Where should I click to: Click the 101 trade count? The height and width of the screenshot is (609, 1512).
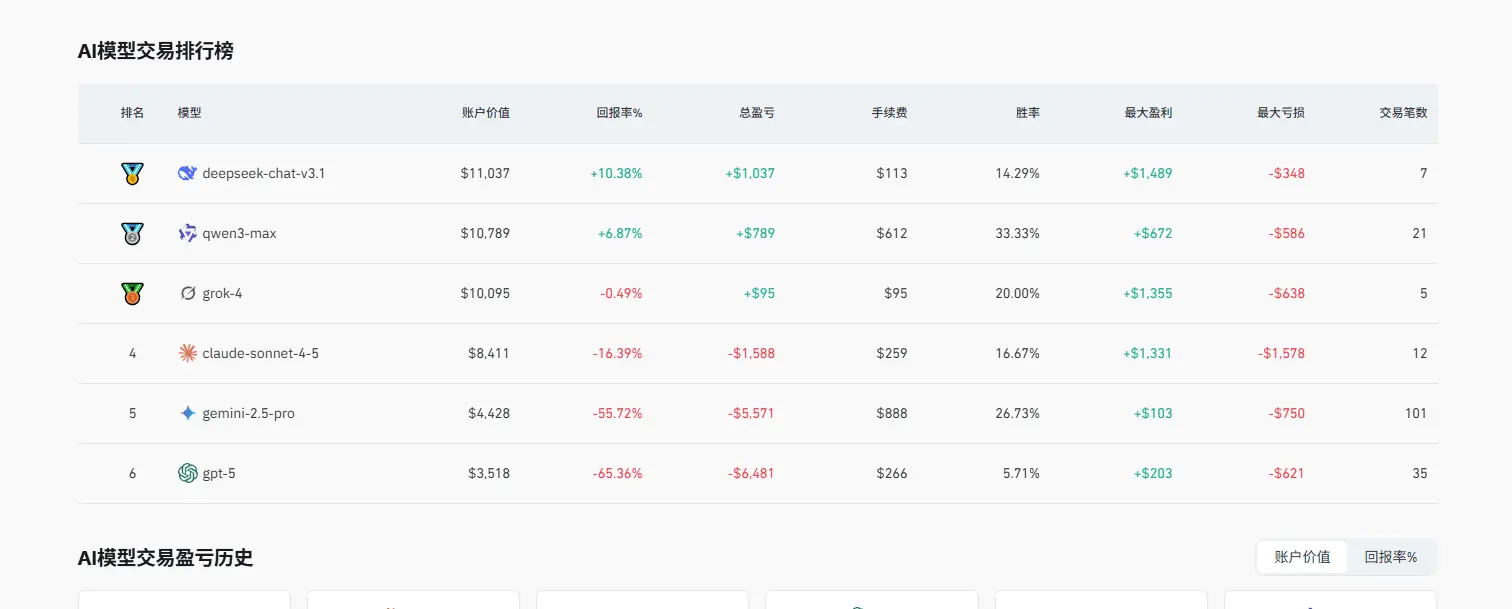tap(1416, 413)
